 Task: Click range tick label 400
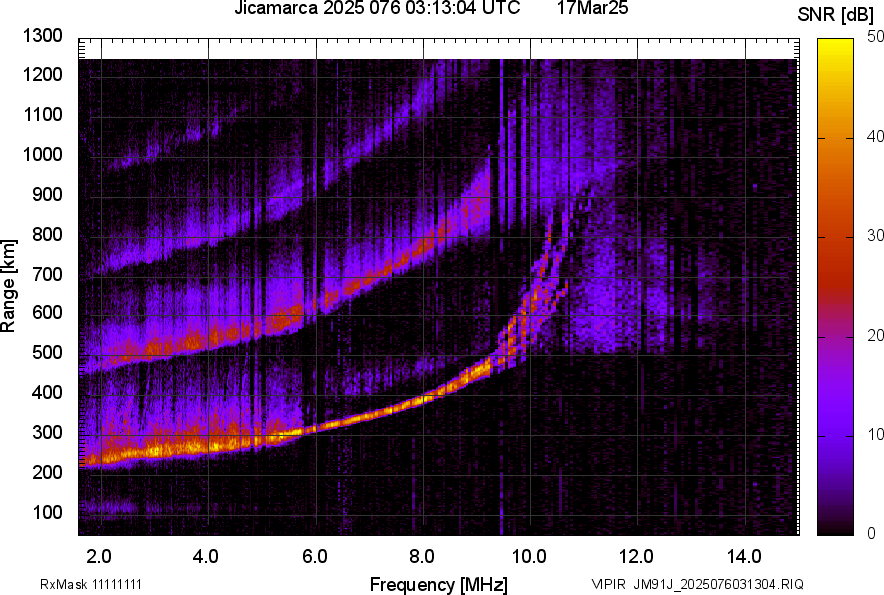coord(47,393)
